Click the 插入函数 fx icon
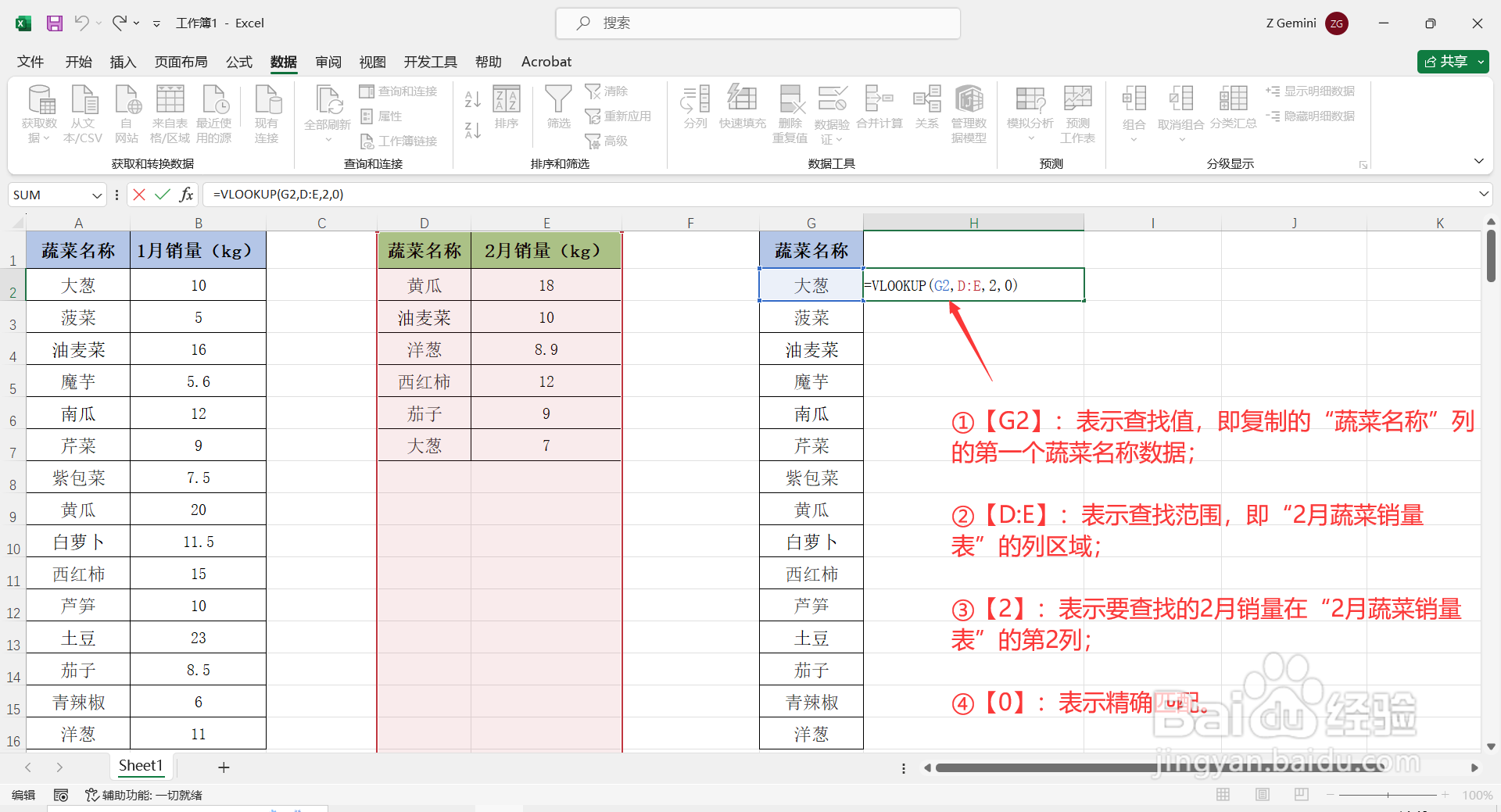The image size is (1501, 812). (187, 194)
